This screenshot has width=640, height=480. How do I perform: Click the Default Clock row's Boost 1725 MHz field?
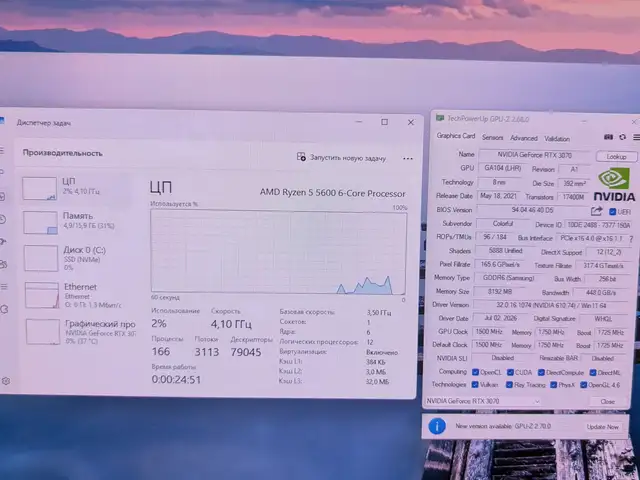click(610, 346)
